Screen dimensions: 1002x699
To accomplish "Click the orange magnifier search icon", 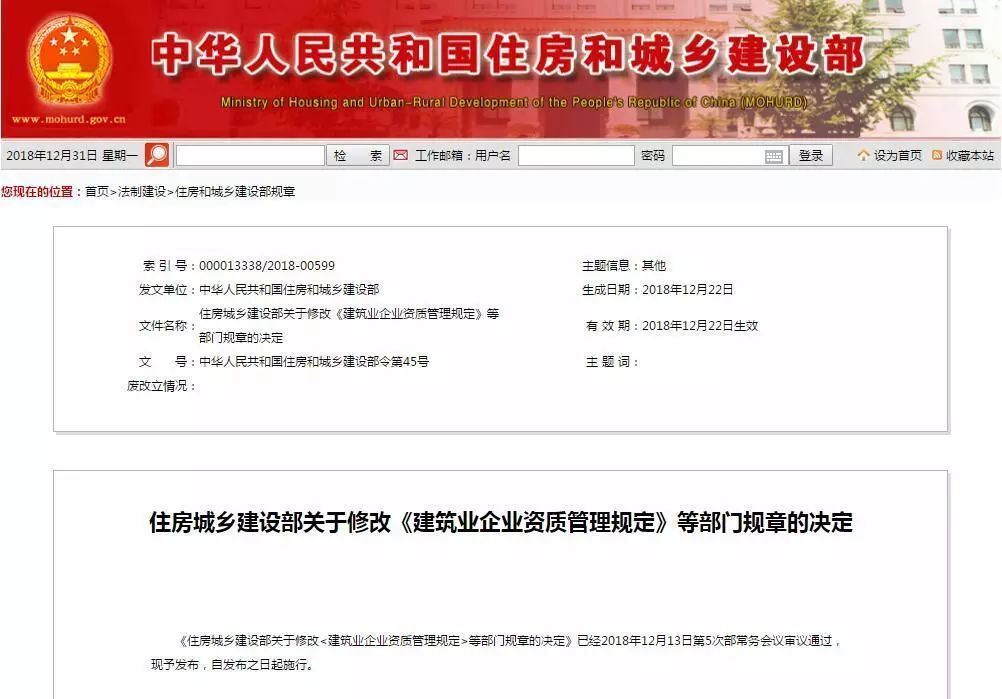I will coord(157,155).
